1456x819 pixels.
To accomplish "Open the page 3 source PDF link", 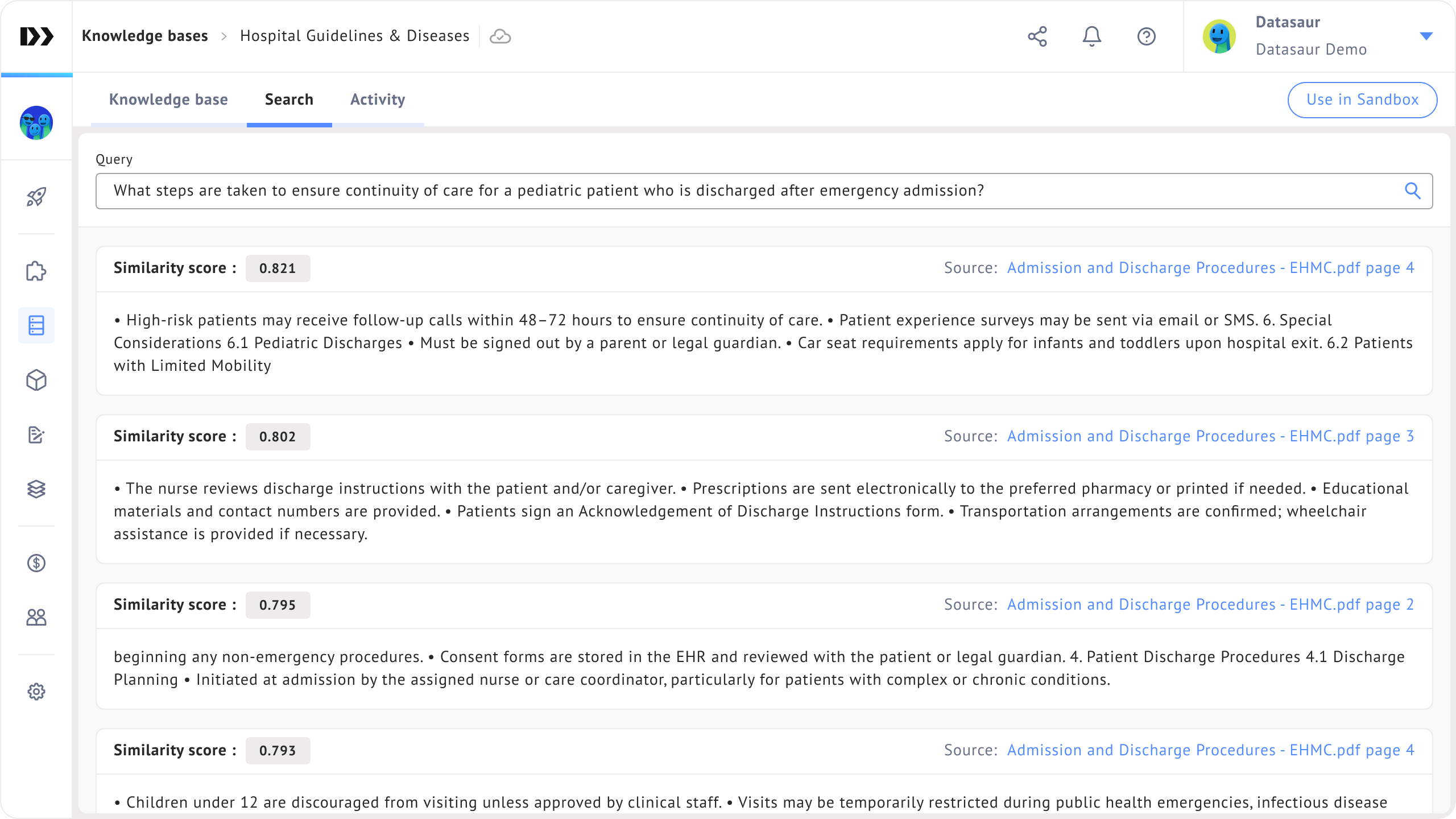I will pyautogui.click(x=1210, y=436).
